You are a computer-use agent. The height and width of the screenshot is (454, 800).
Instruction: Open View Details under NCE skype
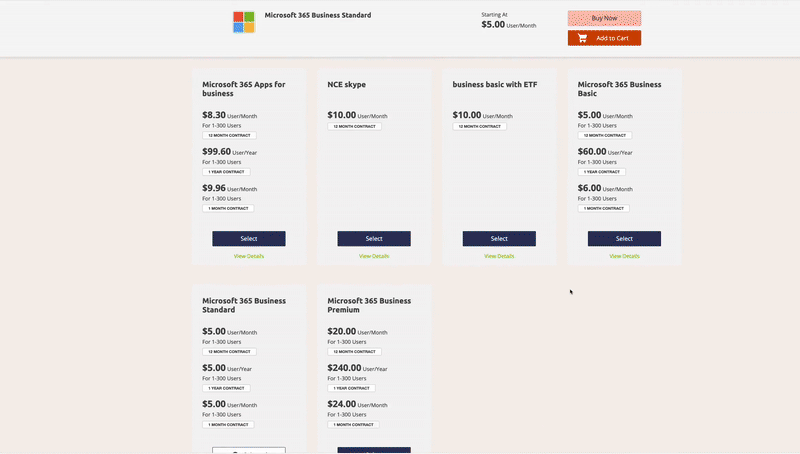pos(374,256)
